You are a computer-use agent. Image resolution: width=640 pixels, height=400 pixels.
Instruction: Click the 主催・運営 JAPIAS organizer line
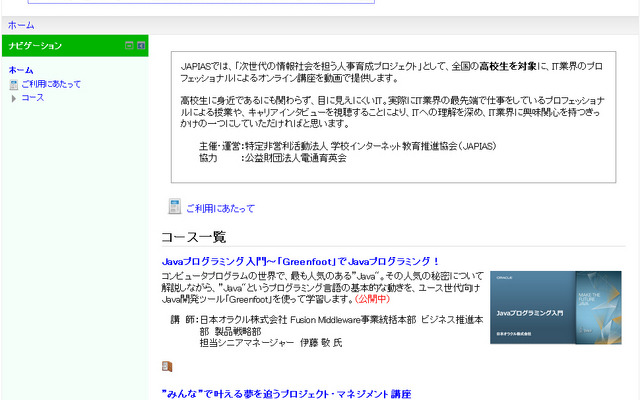tap(347, 146)
